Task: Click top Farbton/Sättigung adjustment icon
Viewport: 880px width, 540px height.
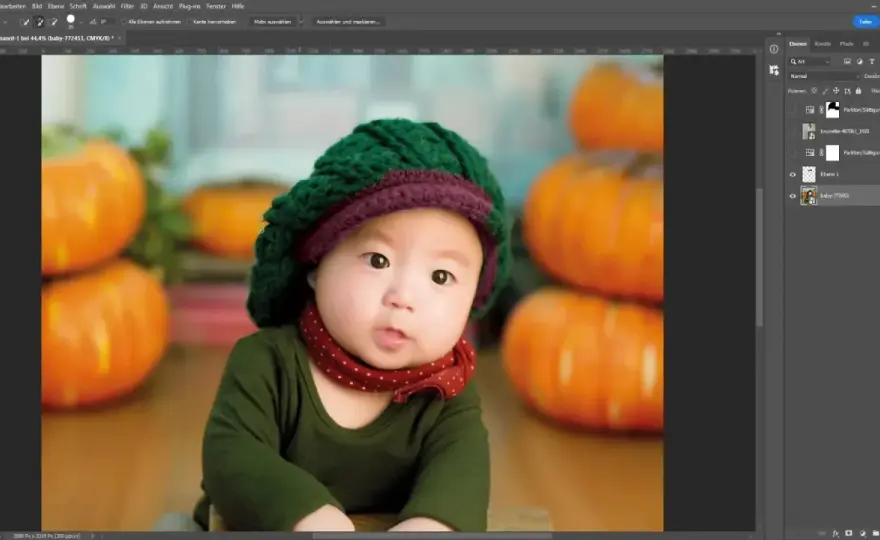Action: [810, 110]
